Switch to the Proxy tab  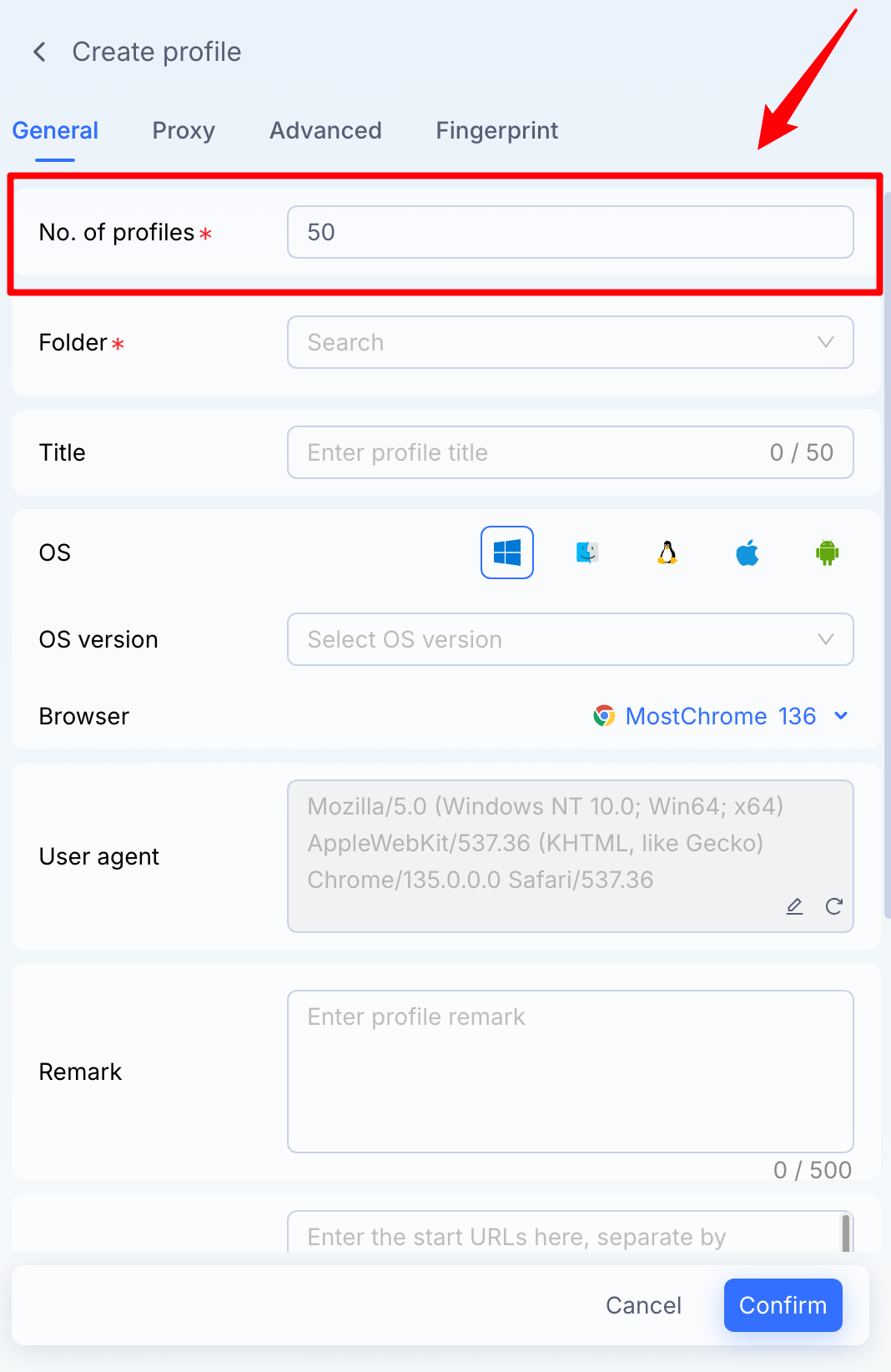pyautogui.click(x=184, y=131)
